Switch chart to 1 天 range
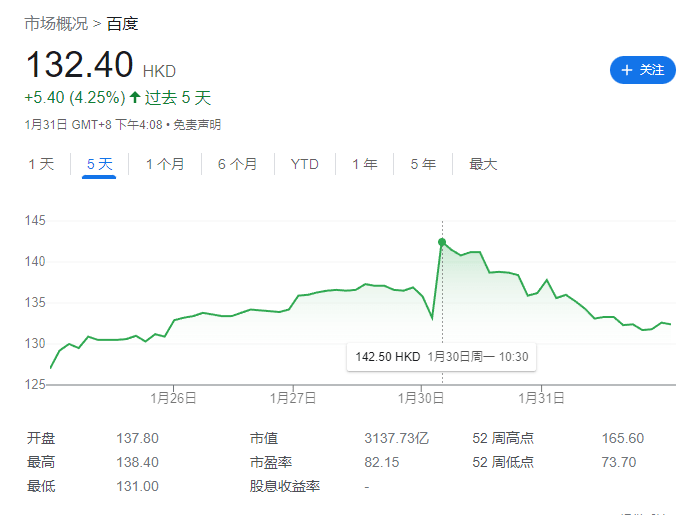The width and height of the screenshot is (696, 515). pos(41,164)
